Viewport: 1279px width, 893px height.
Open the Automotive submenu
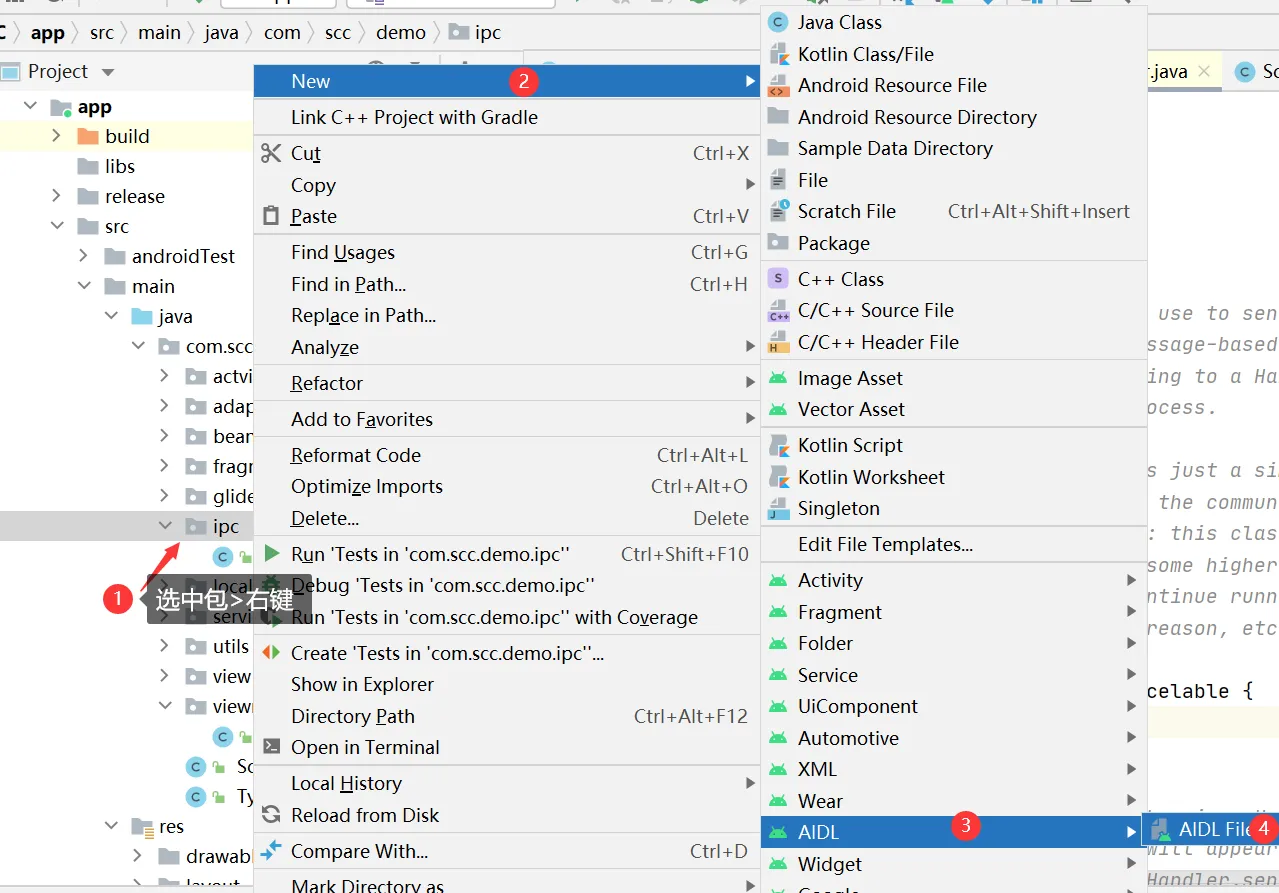coord(952,738)
